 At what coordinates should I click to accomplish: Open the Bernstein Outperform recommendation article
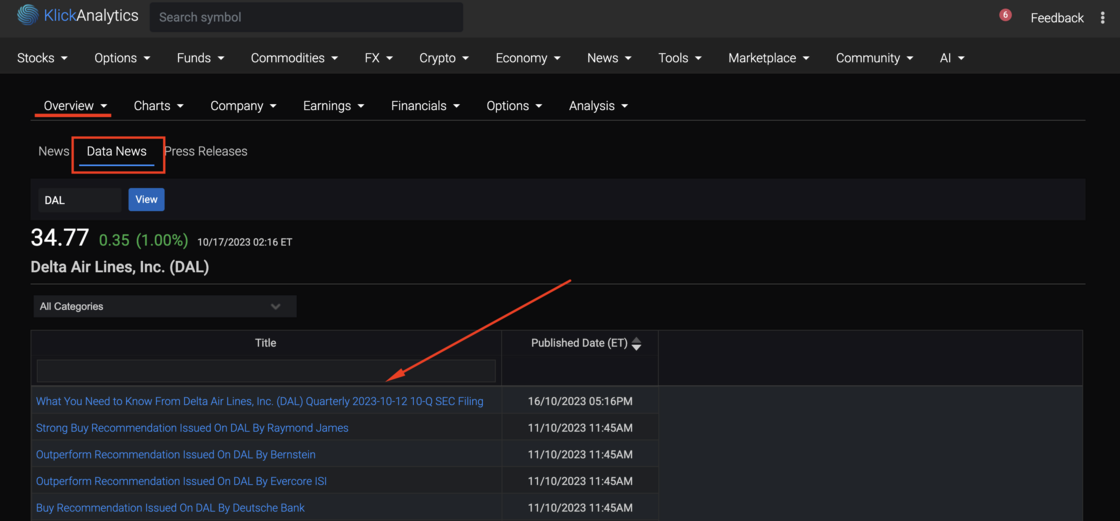pyautogui.click(x=176, y=455)
